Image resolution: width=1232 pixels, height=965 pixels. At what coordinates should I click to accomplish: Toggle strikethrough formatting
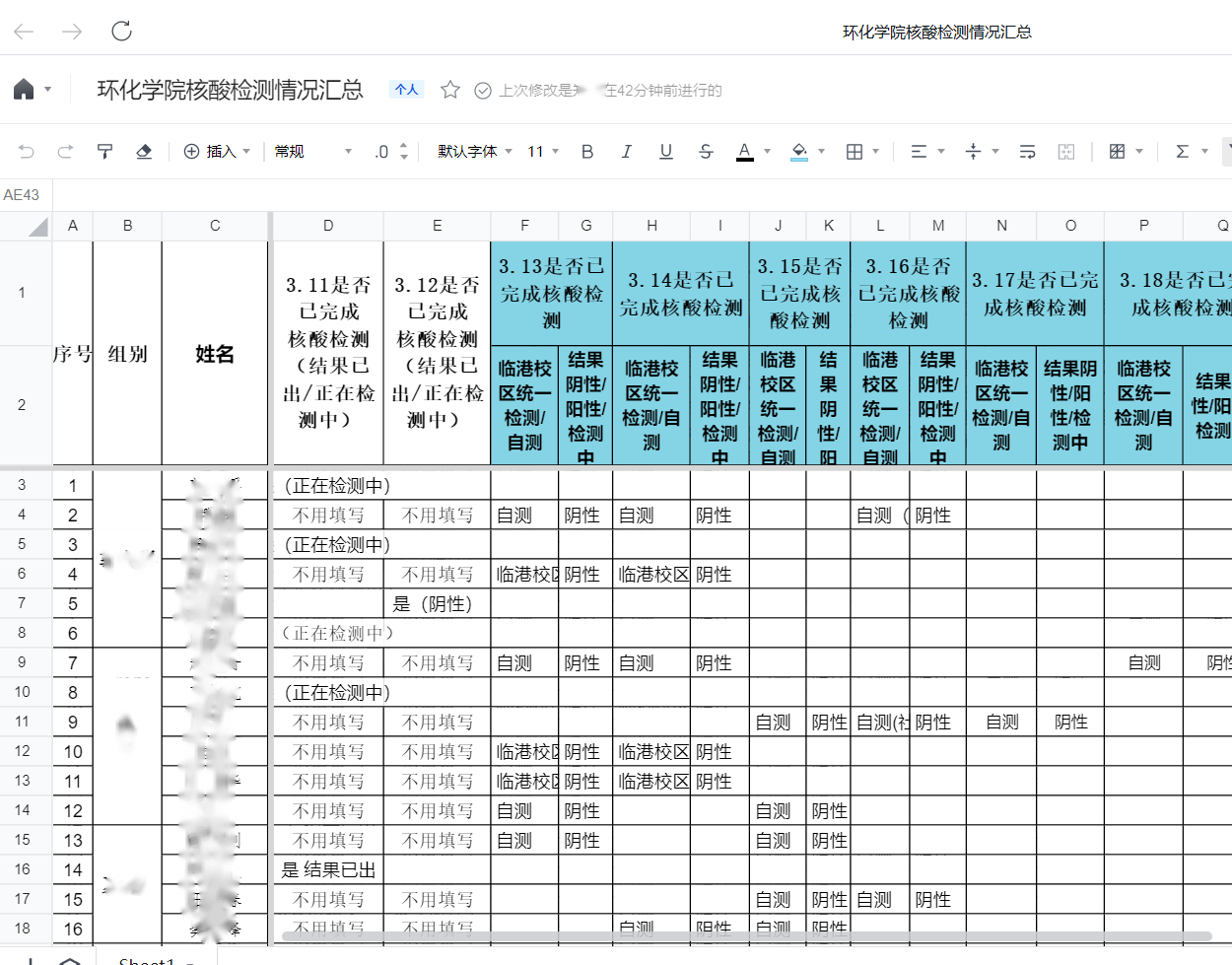[706, 151]
